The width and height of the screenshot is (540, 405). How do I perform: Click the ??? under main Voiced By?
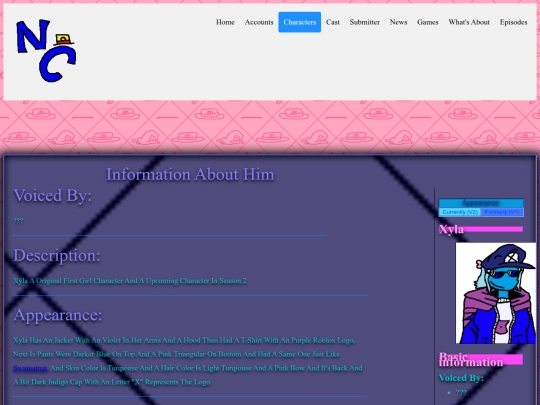(18, 221)
